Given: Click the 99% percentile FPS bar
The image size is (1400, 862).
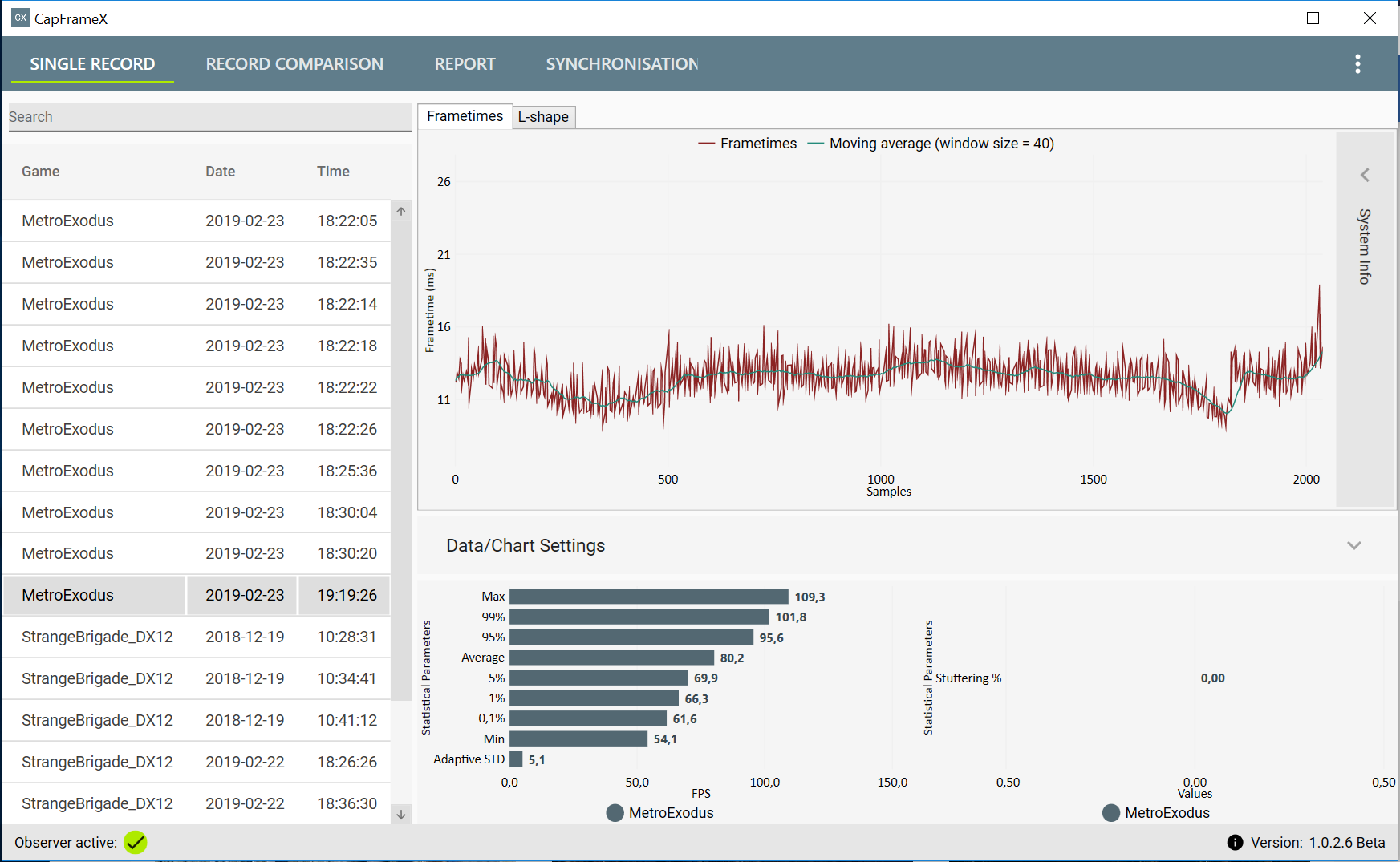Looking at the screenshot, I should [639, 617].
